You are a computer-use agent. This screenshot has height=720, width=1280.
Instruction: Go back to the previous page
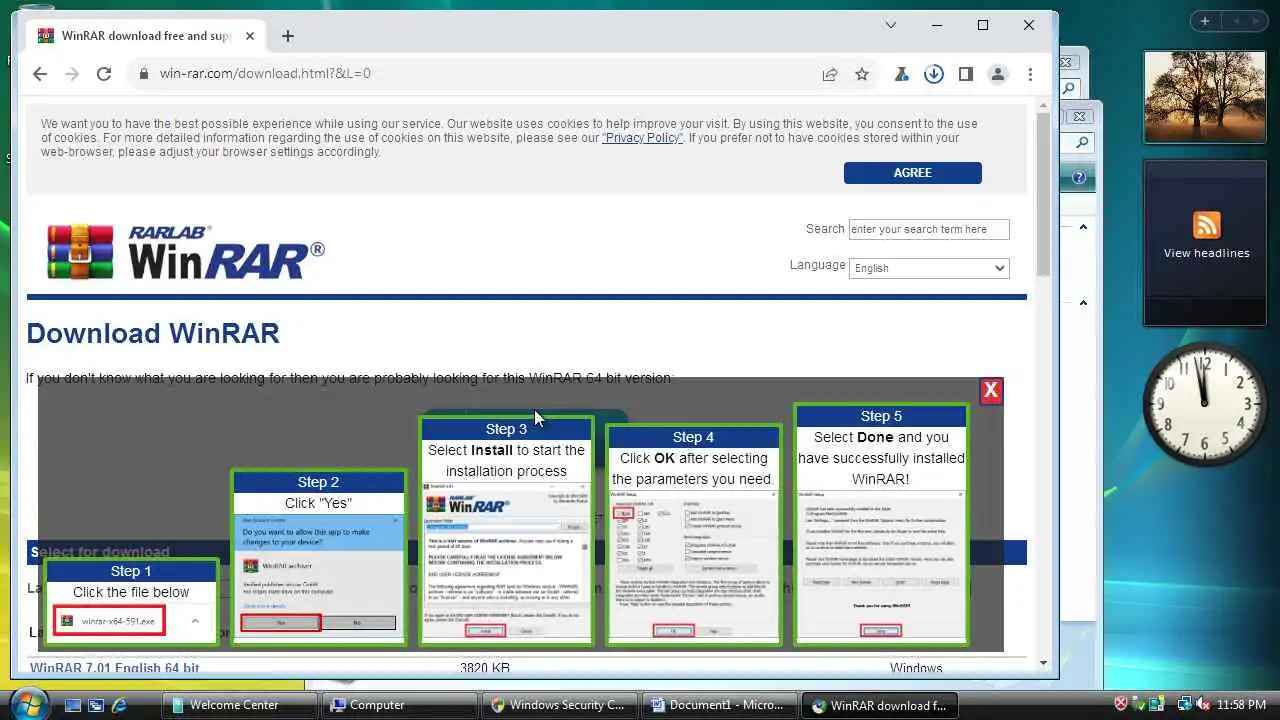click(x=40, y=74)
